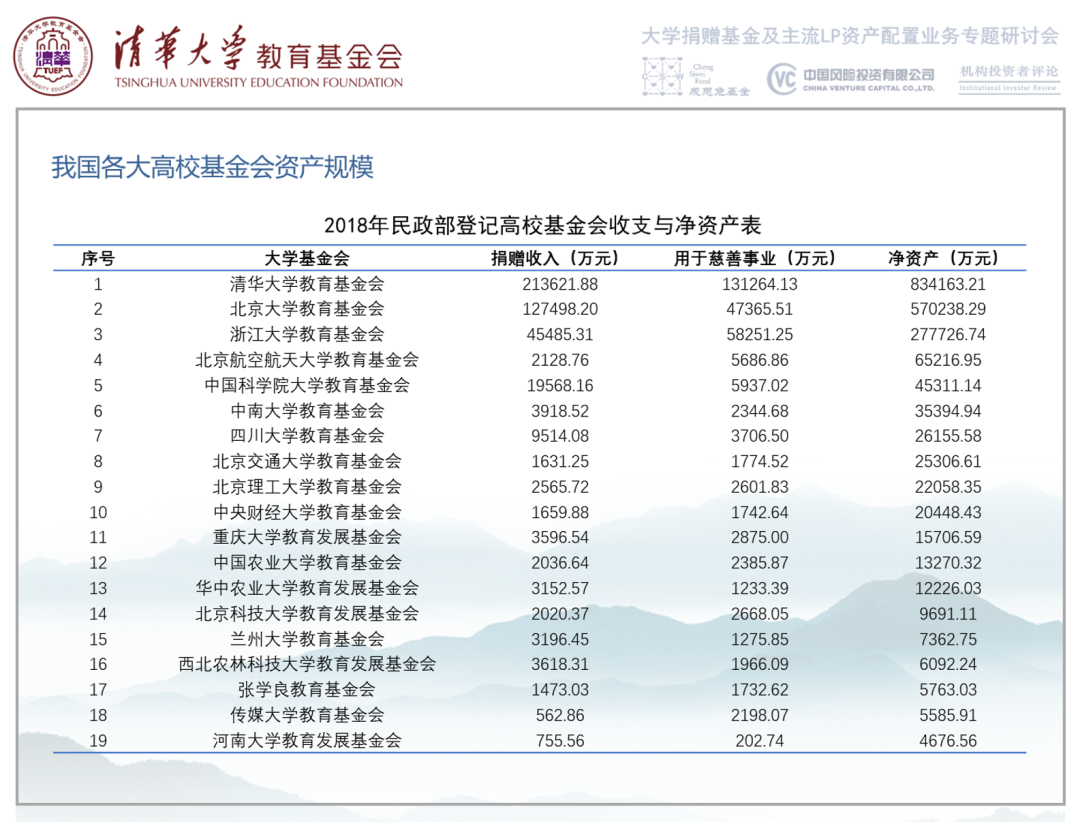Click net assets value 4676.56
1080x822 pixels.
948,740
